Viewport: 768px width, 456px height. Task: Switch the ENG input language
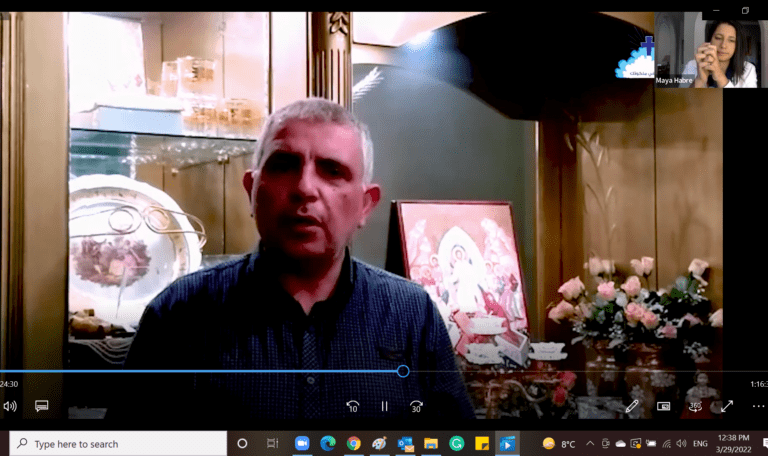[x=700, y=444]
